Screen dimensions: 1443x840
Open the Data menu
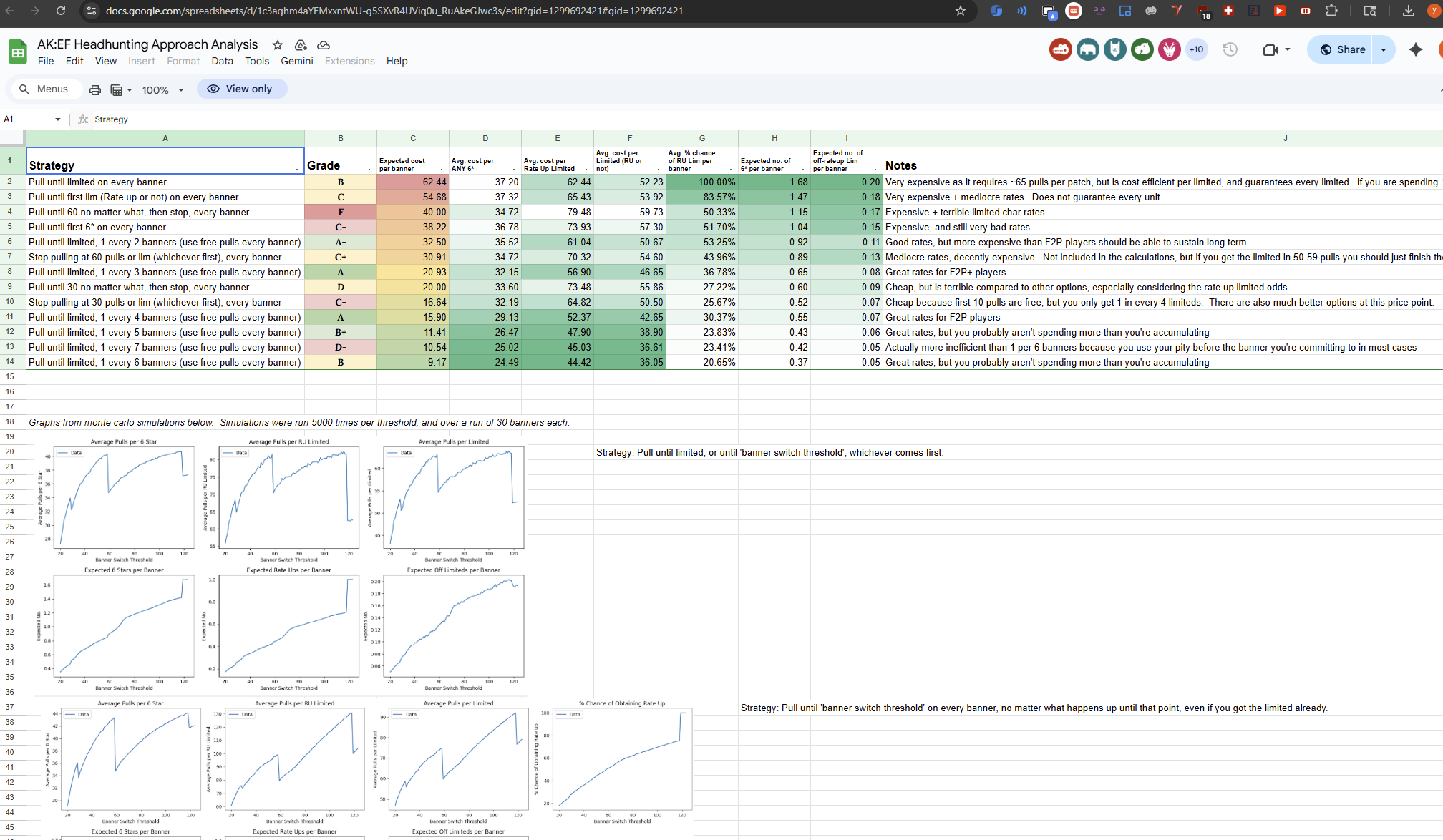[222, 61]
